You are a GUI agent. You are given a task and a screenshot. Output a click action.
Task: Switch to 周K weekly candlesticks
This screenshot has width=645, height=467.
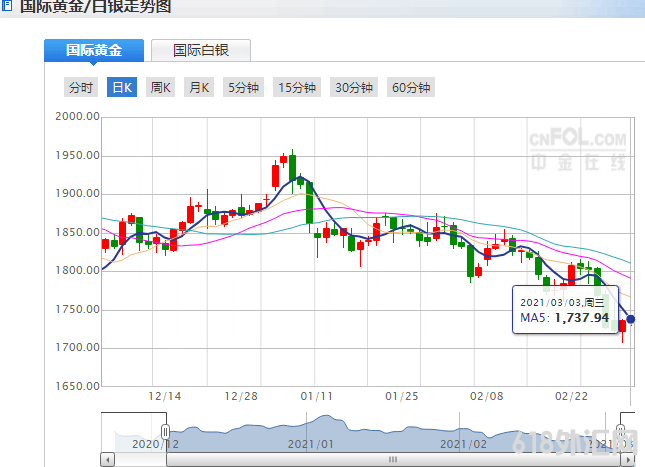click(161, 88)
